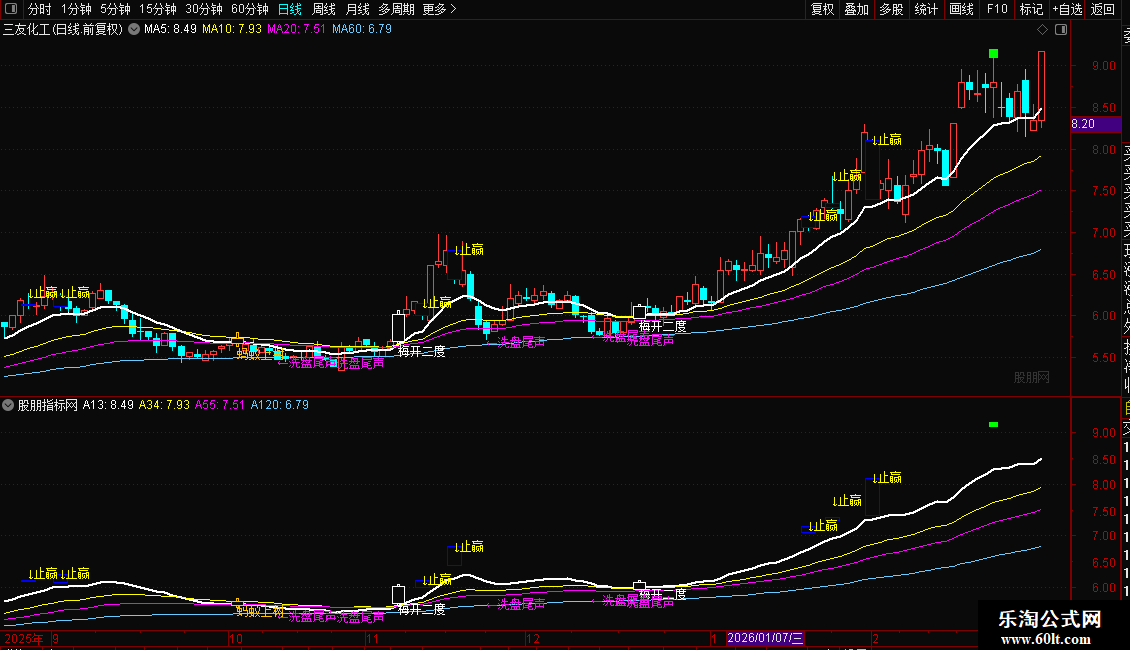Select the 日线 daily chart

point(290,9)
